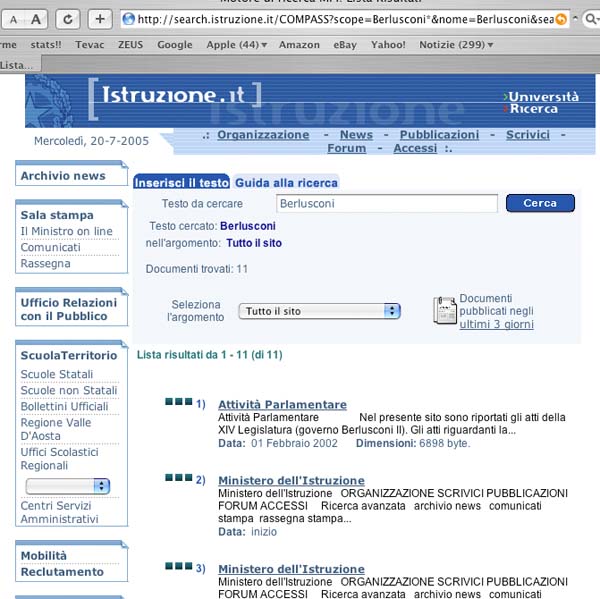Click the 01 Febbraio 2002 date text
600x599 pixels.
294,443
